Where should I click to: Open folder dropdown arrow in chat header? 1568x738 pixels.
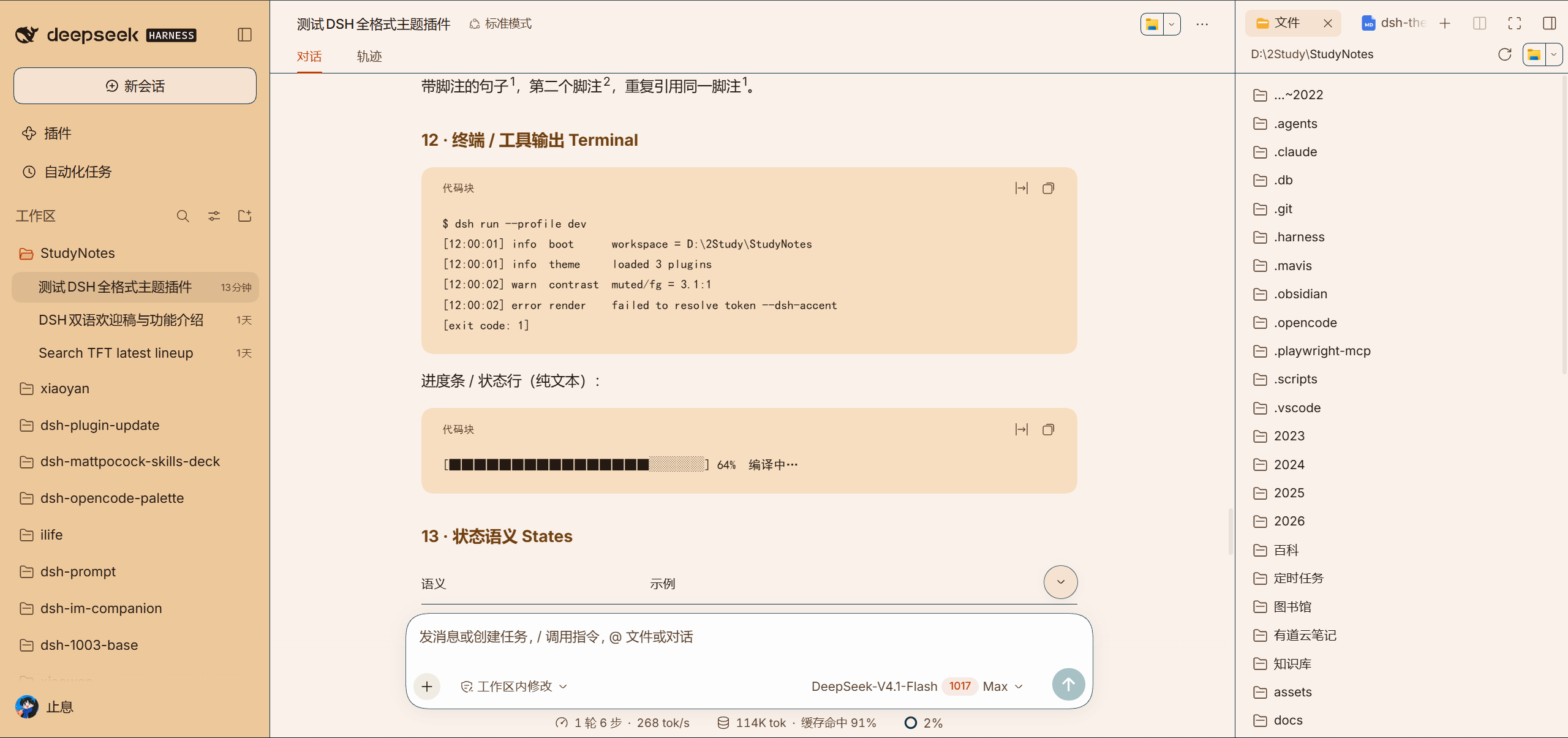pyautogui.click(x=1172, y=24)
